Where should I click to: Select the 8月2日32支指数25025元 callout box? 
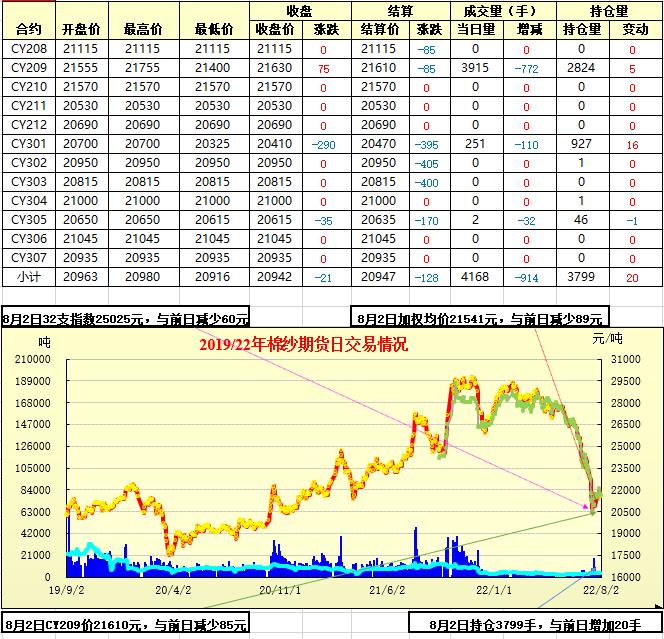pos(126,319)
